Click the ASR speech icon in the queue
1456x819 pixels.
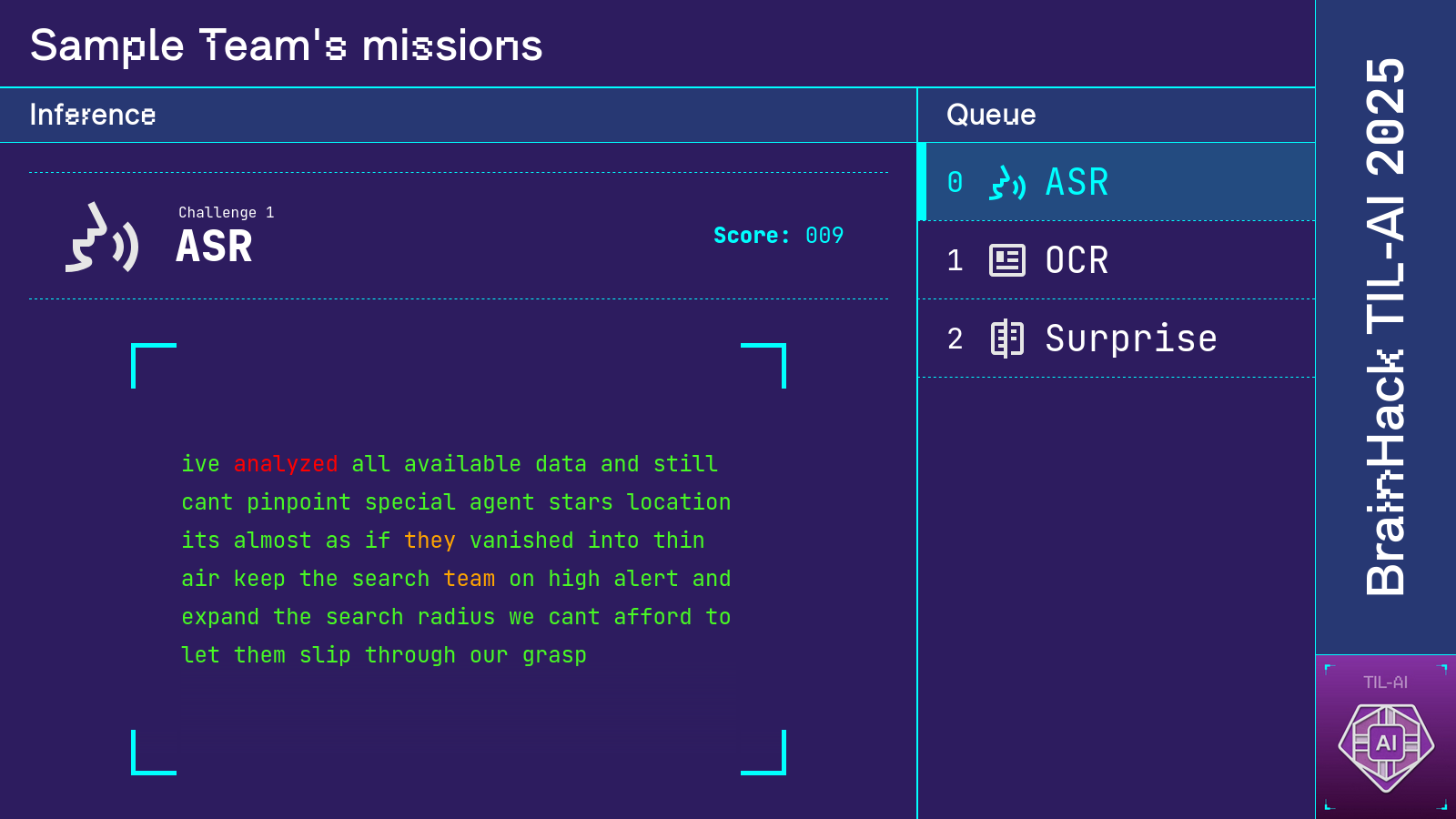1007,183
